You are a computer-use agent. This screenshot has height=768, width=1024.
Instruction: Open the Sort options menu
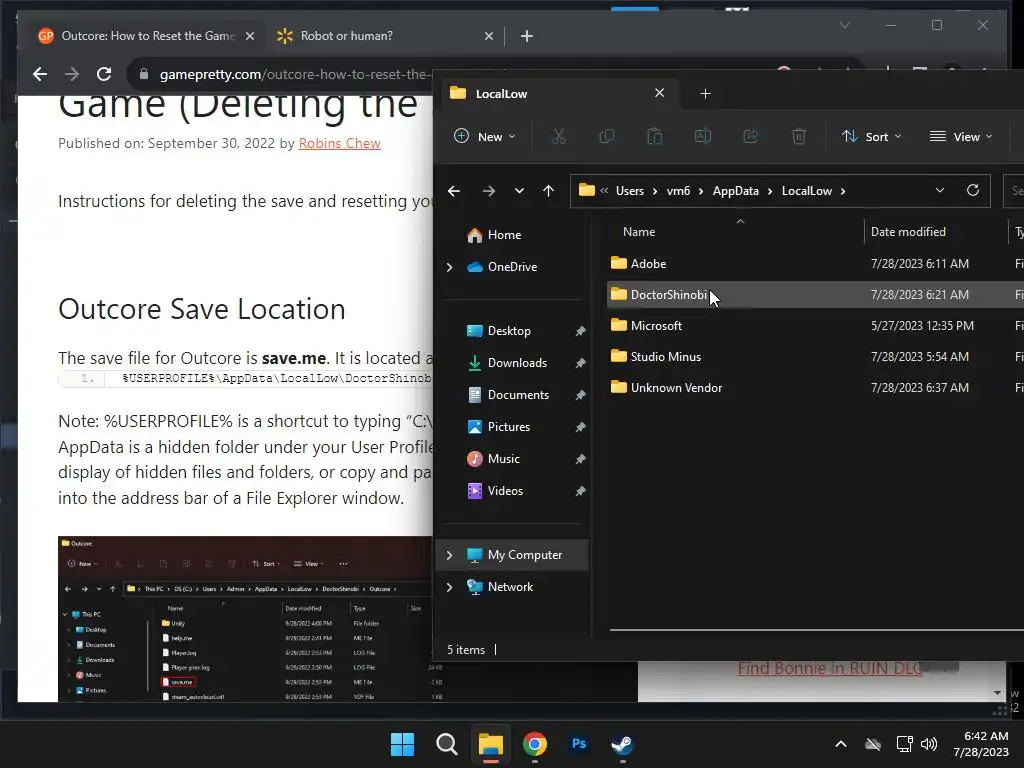(871, 136)
